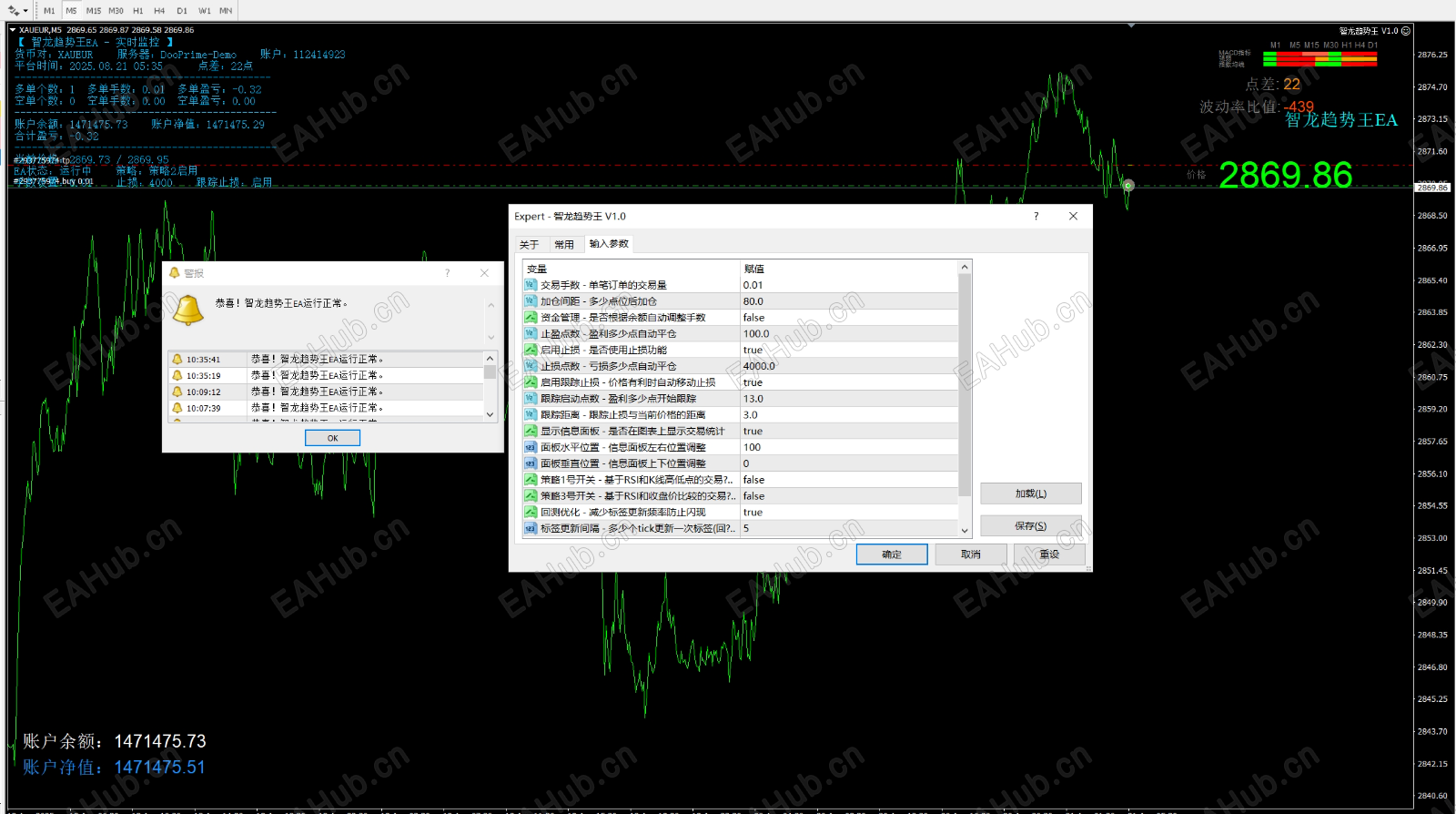Select M15 timeframe in toolbar
Screen dimensions: 1456x814
[x=94, y=11]
